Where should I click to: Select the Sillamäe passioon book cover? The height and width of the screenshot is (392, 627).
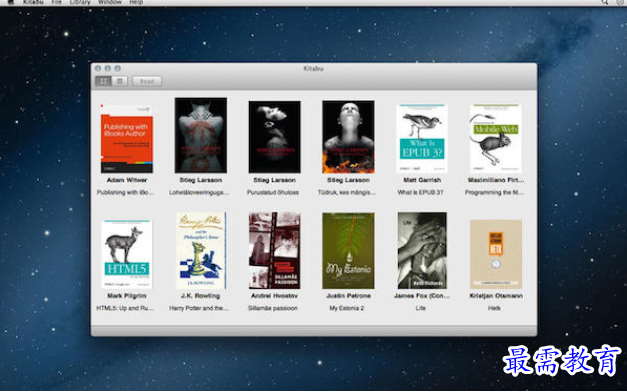(x=274, y=250)
